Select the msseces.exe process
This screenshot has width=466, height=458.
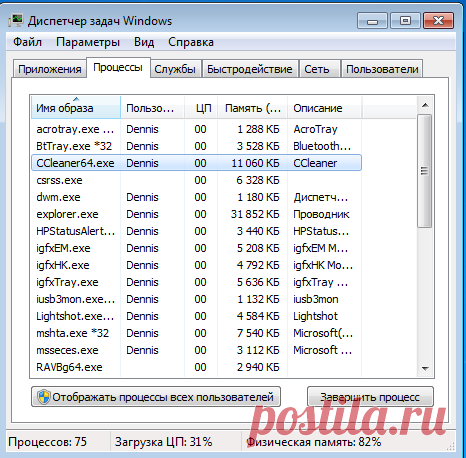point(196,350)
